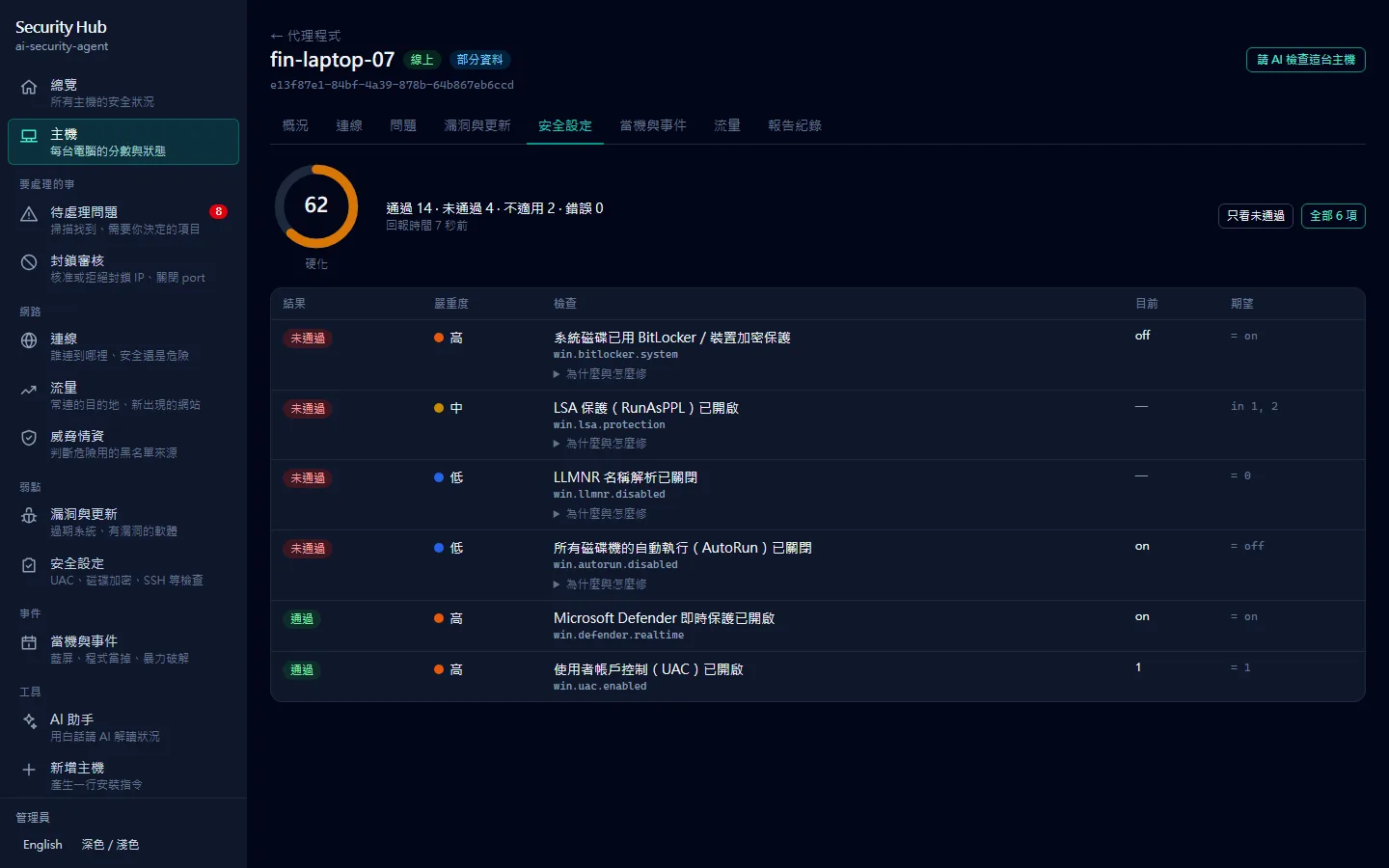Click the 結果 column header
The image size is (1389, 868).
click(x=294, y=304)
